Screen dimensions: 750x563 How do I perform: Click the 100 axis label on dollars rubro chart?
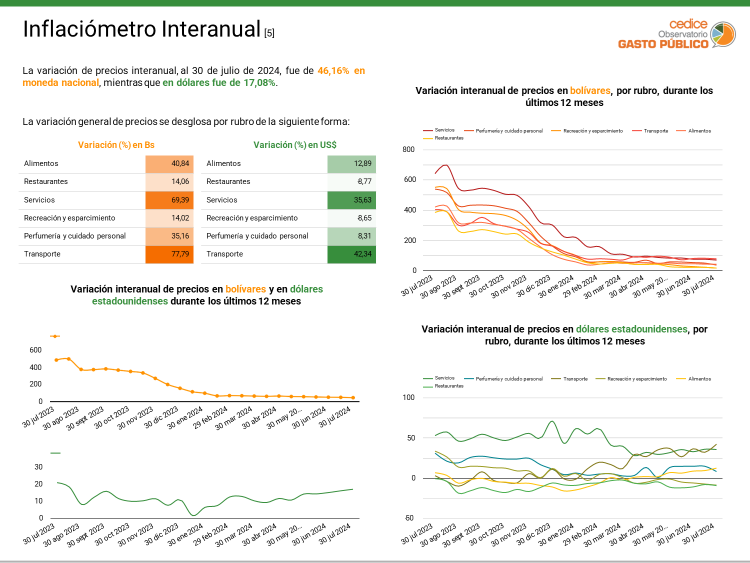point(408,397)
